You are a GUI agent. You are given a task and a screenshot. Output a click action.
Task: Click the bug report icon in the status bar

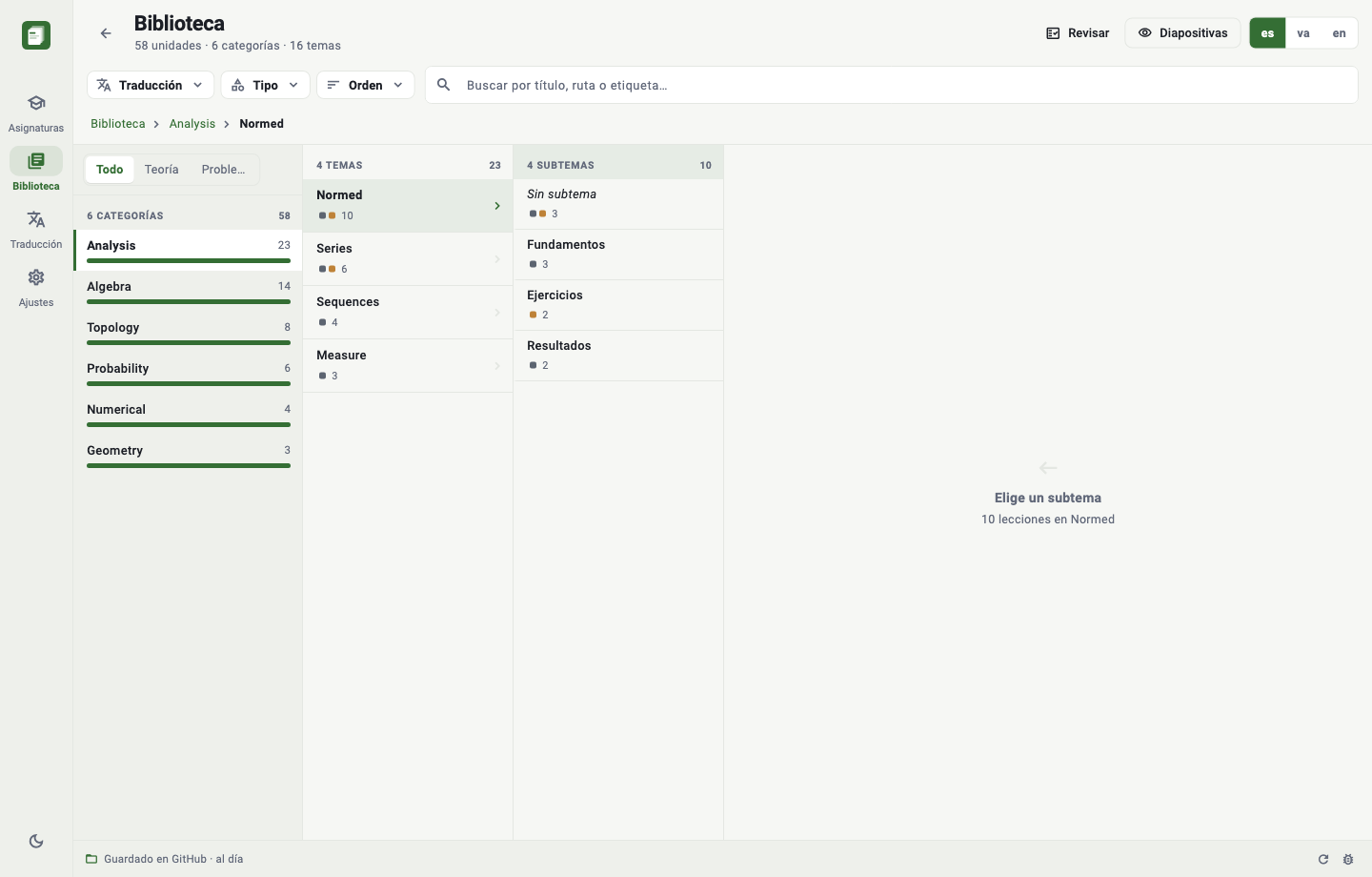(1348, 859)
